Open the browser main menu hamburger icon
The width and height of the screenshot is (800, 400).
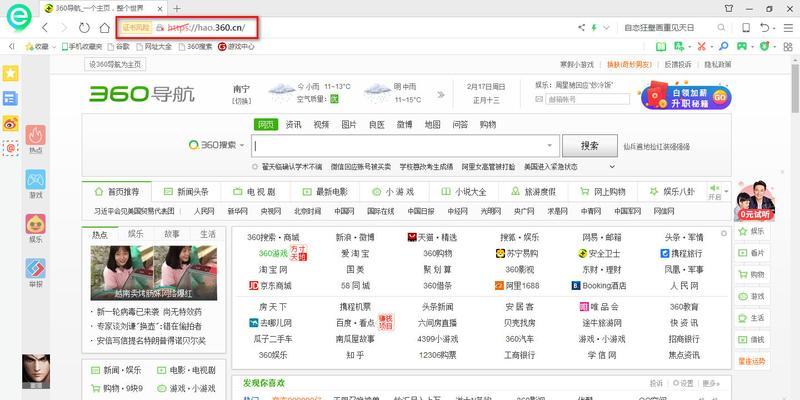click(788, 28)
